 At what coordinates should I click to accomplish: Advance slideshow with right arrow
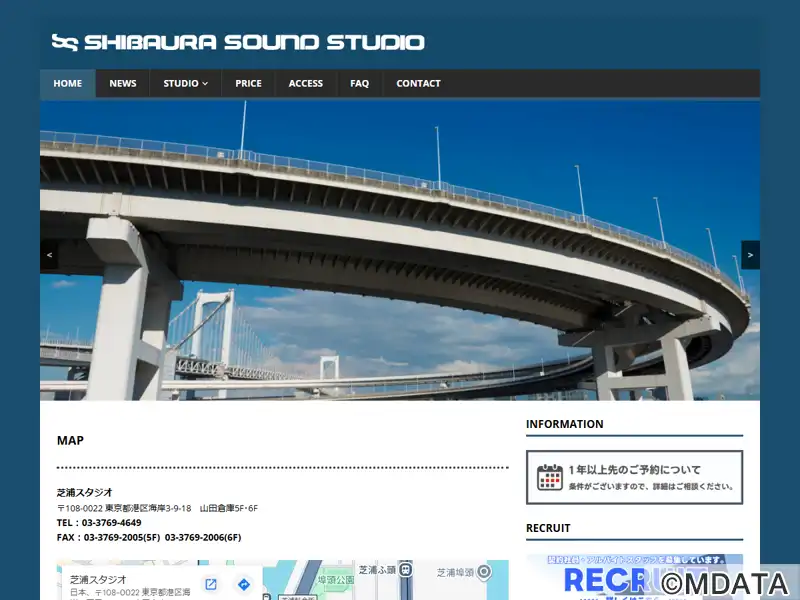tap(750, 255)
